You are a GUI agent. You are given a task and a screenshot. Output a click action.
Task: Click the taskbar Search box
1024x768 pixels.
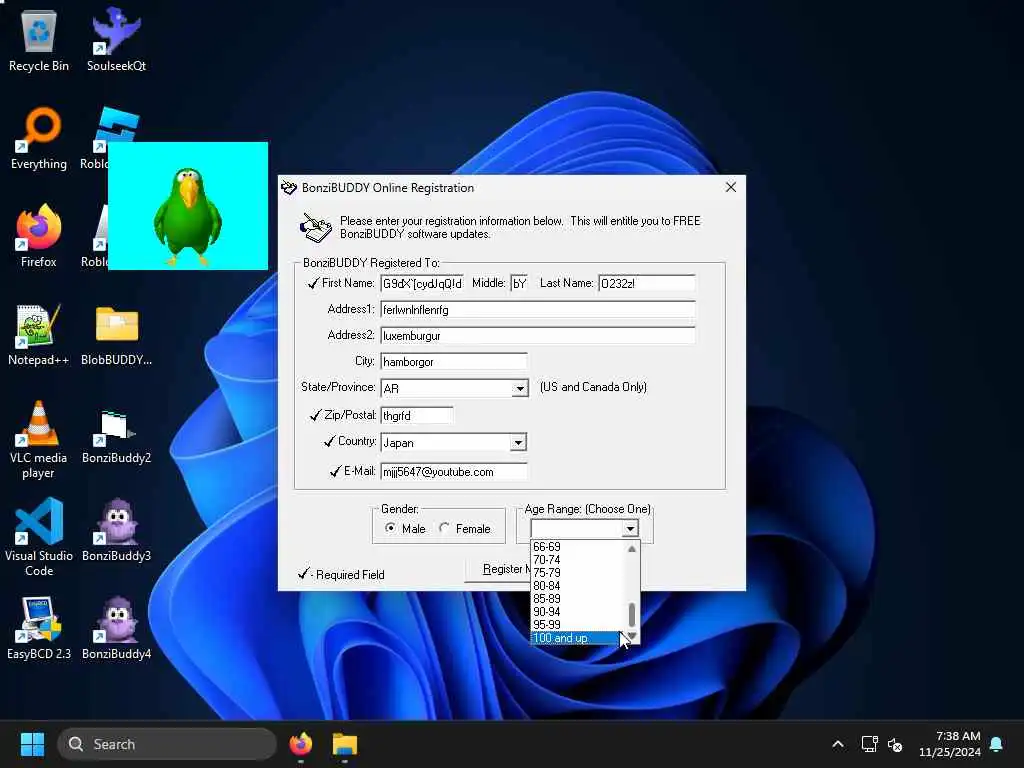[167, 744]
